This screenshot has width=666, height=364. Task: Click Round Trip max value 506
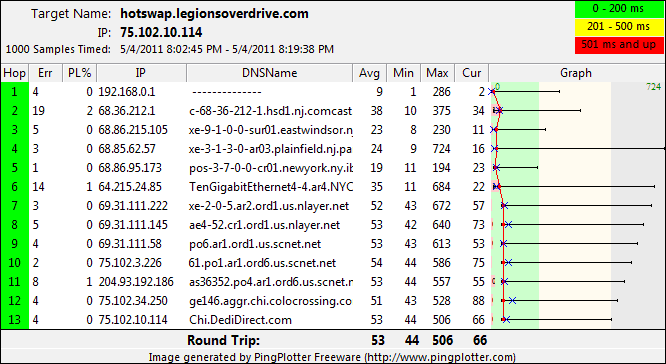pyautogui.click(x=443, y=340)
